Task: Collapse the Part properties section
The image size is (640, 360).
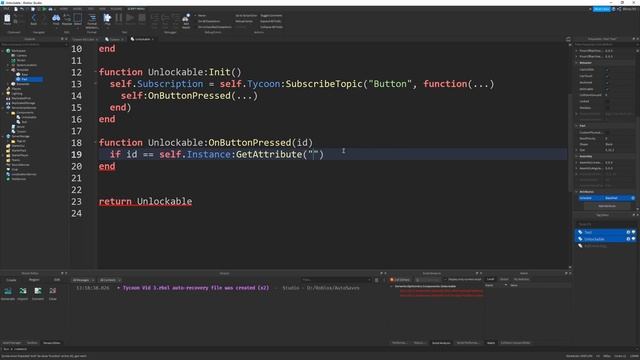Action: pos(576,126)
